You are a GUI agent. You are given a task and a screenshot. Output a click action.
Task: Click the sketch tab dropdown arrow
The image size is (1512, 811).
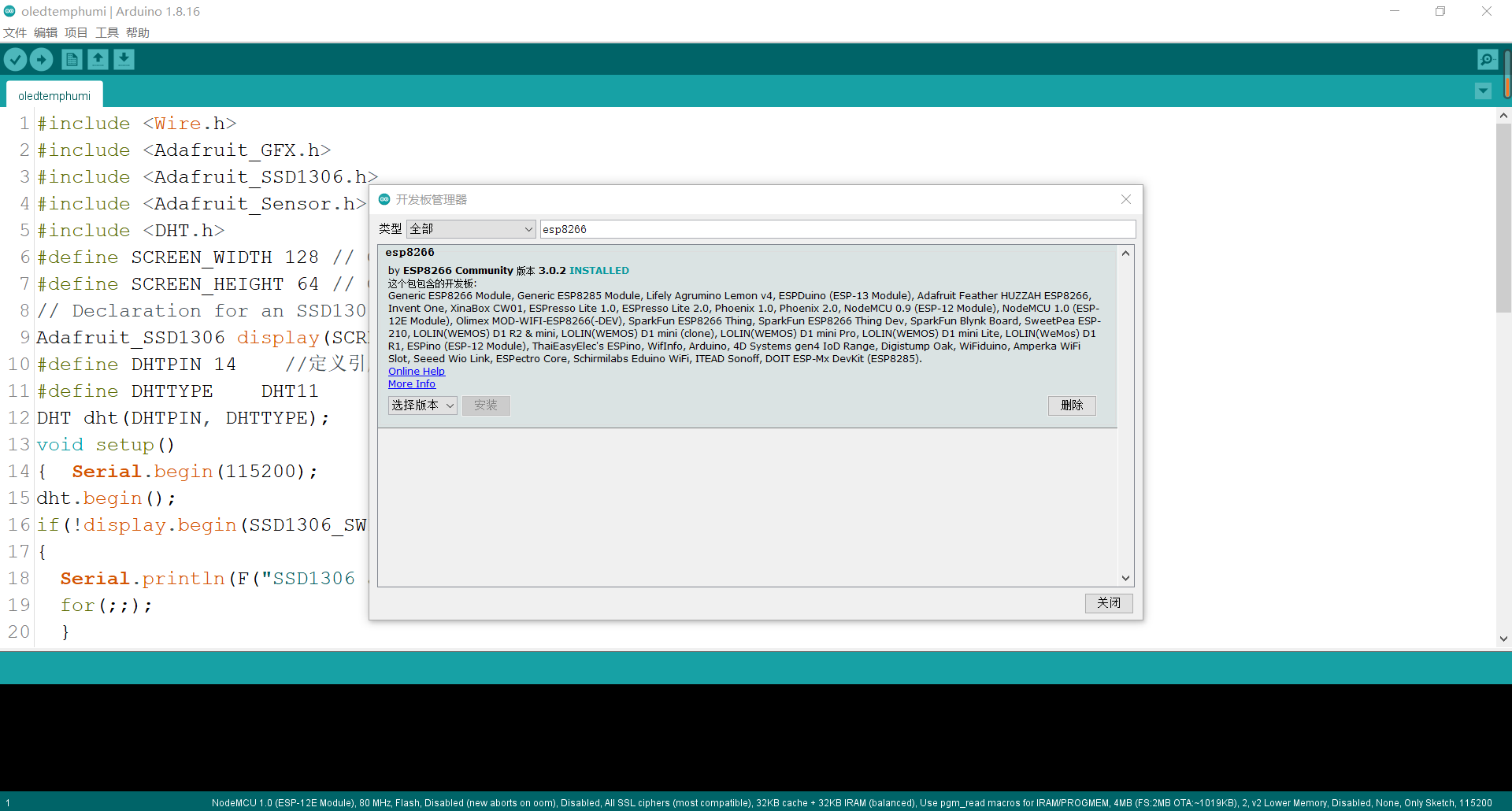click(1483, 91)
